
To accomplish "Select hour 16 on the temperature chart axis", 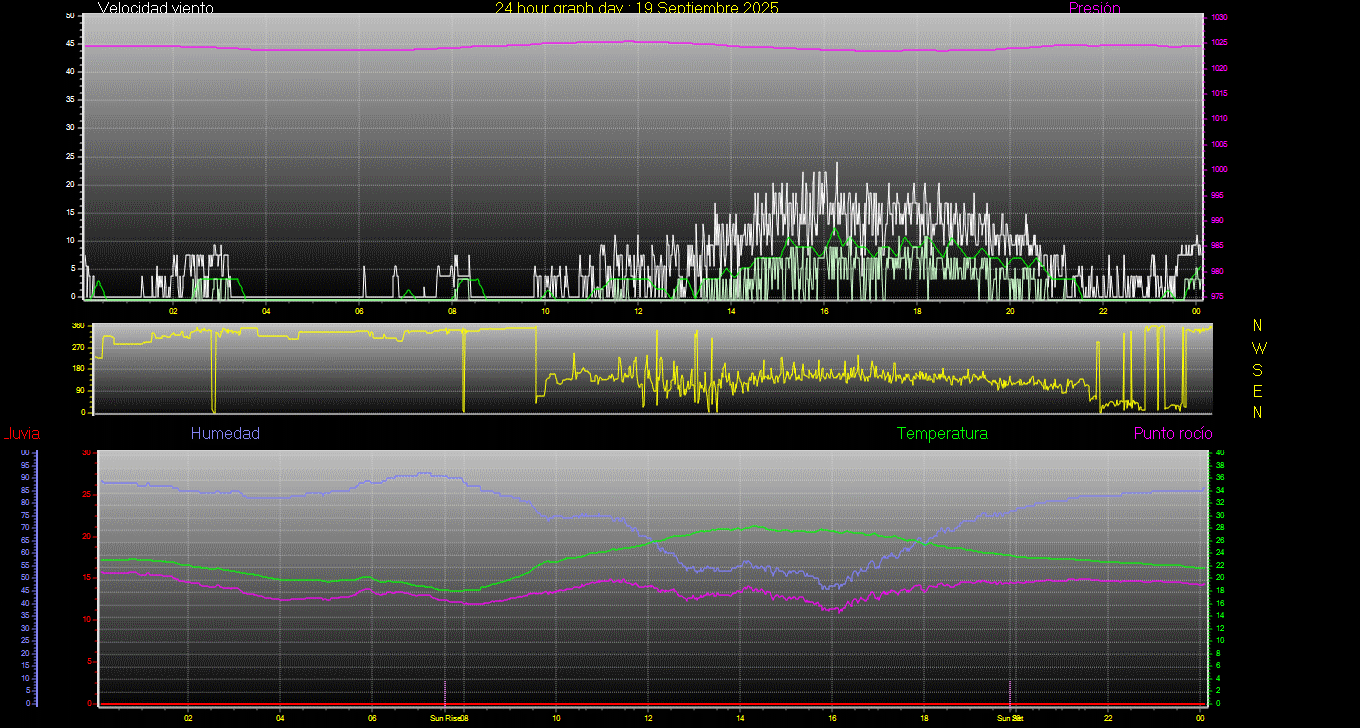I will click(832, 718).
